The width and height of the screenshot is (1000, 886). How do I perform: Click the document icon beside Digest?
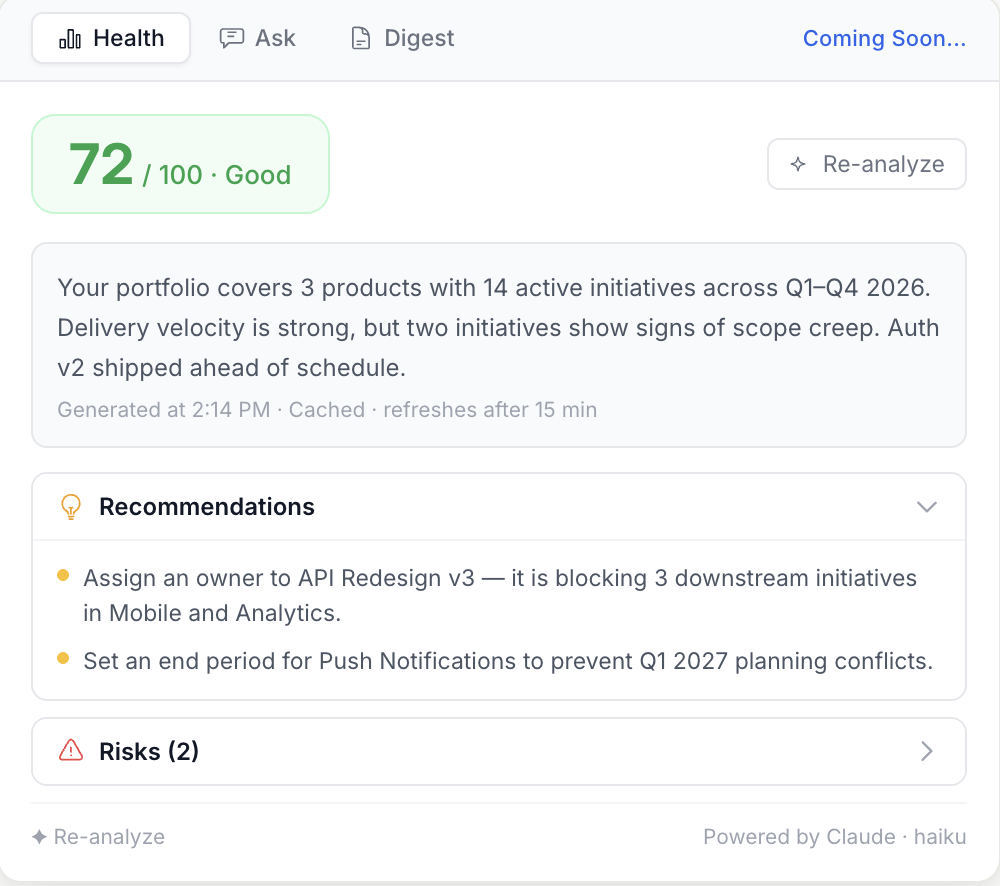(361, 37)
